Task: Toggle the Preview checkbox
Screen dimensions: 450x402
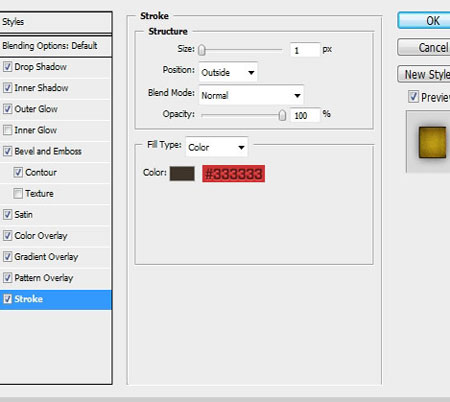Action: pyautogui.click(x=413, y=97)
